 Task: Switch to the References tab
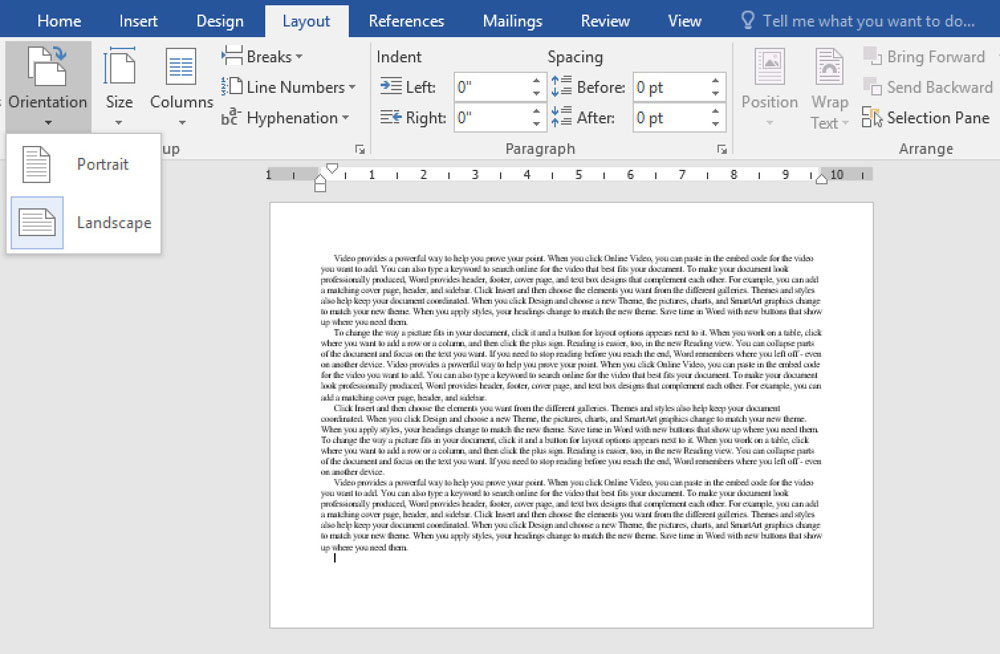(406, 21)
